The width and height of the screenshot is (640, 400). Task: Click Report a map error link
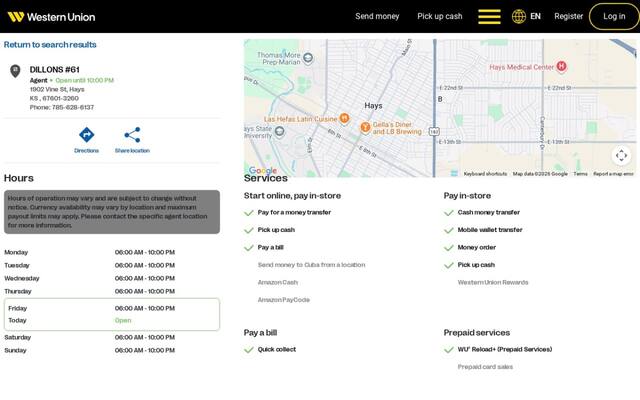pos(613,174)
